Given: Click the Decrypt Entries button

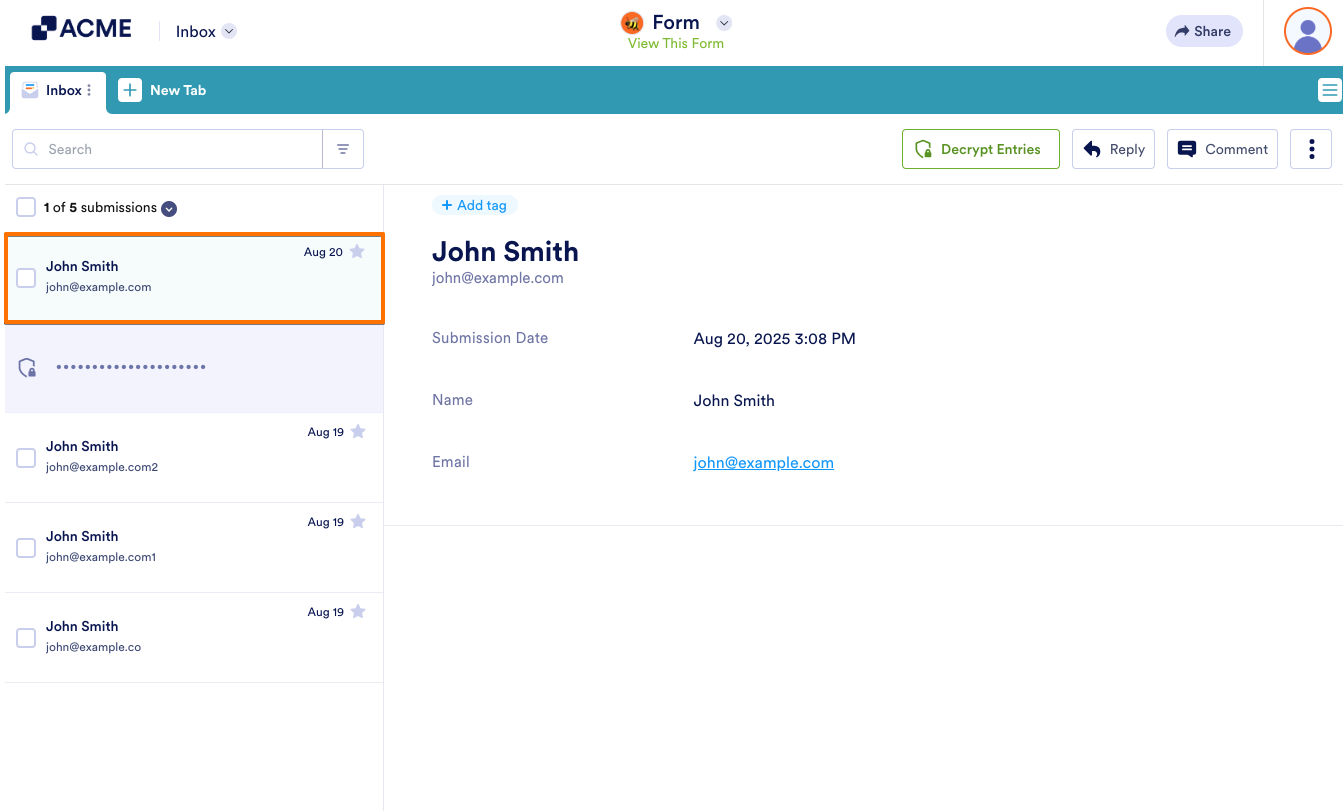Looking at the screenshot, I should coord(980,149).
